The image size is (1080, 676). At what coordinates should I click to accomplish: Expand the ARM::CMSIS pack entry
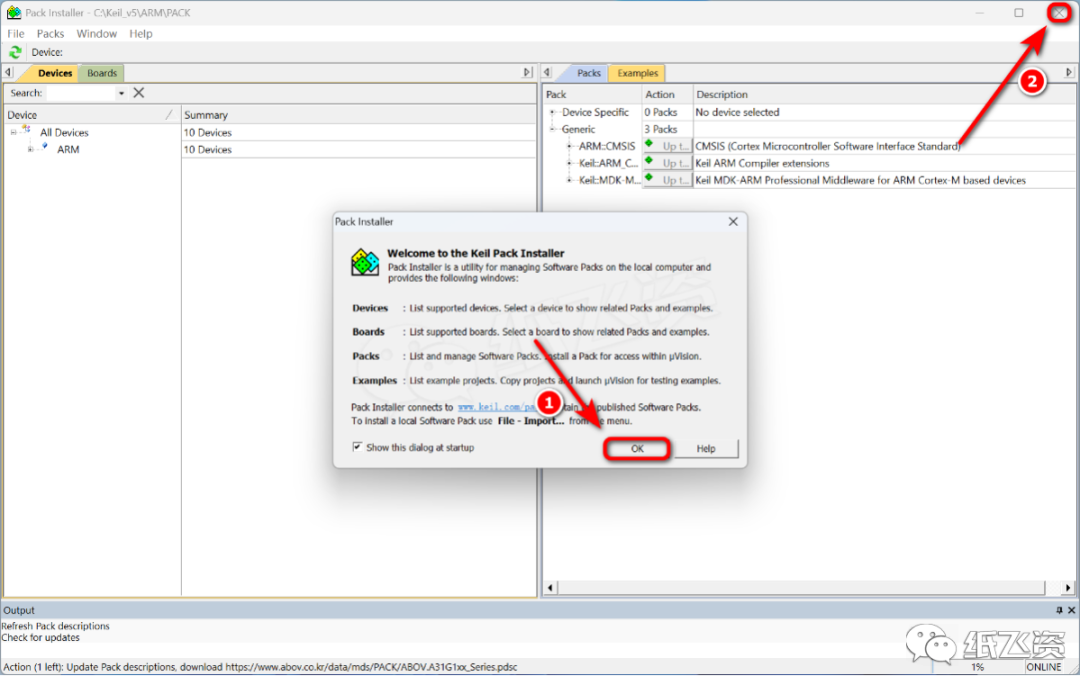[x=569, y=146]
